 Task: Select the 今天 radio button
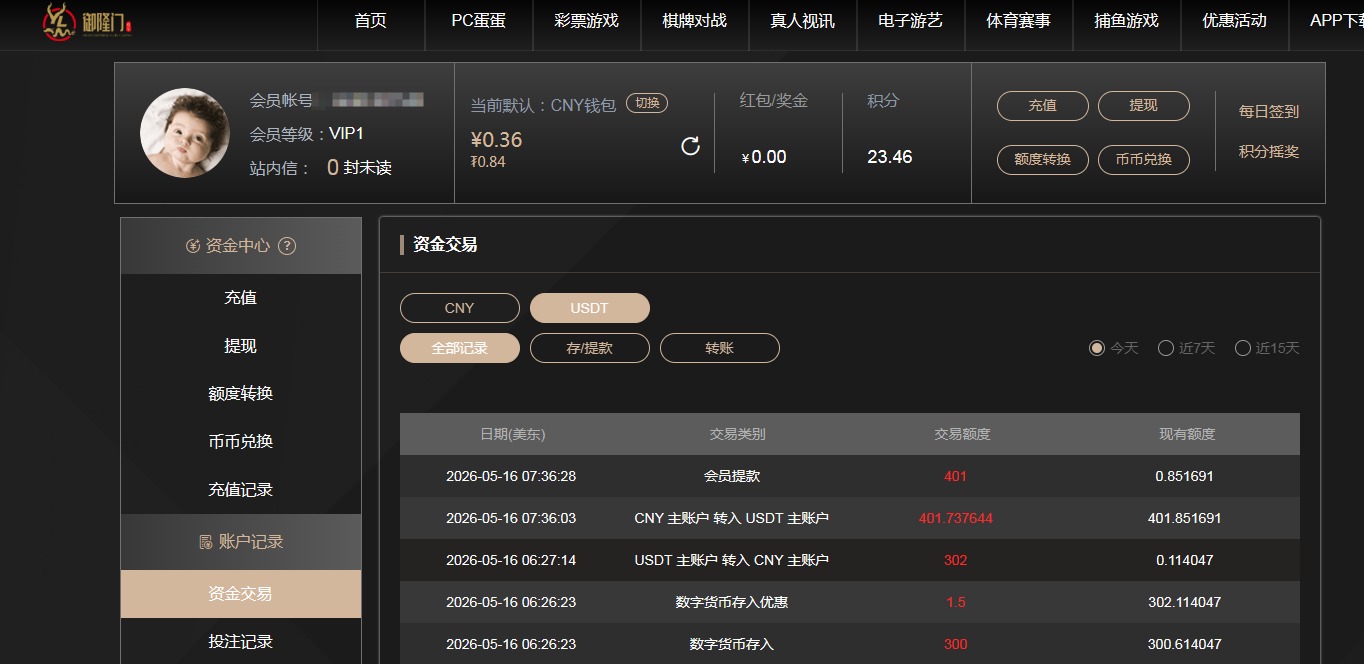tap(1097, 348)
